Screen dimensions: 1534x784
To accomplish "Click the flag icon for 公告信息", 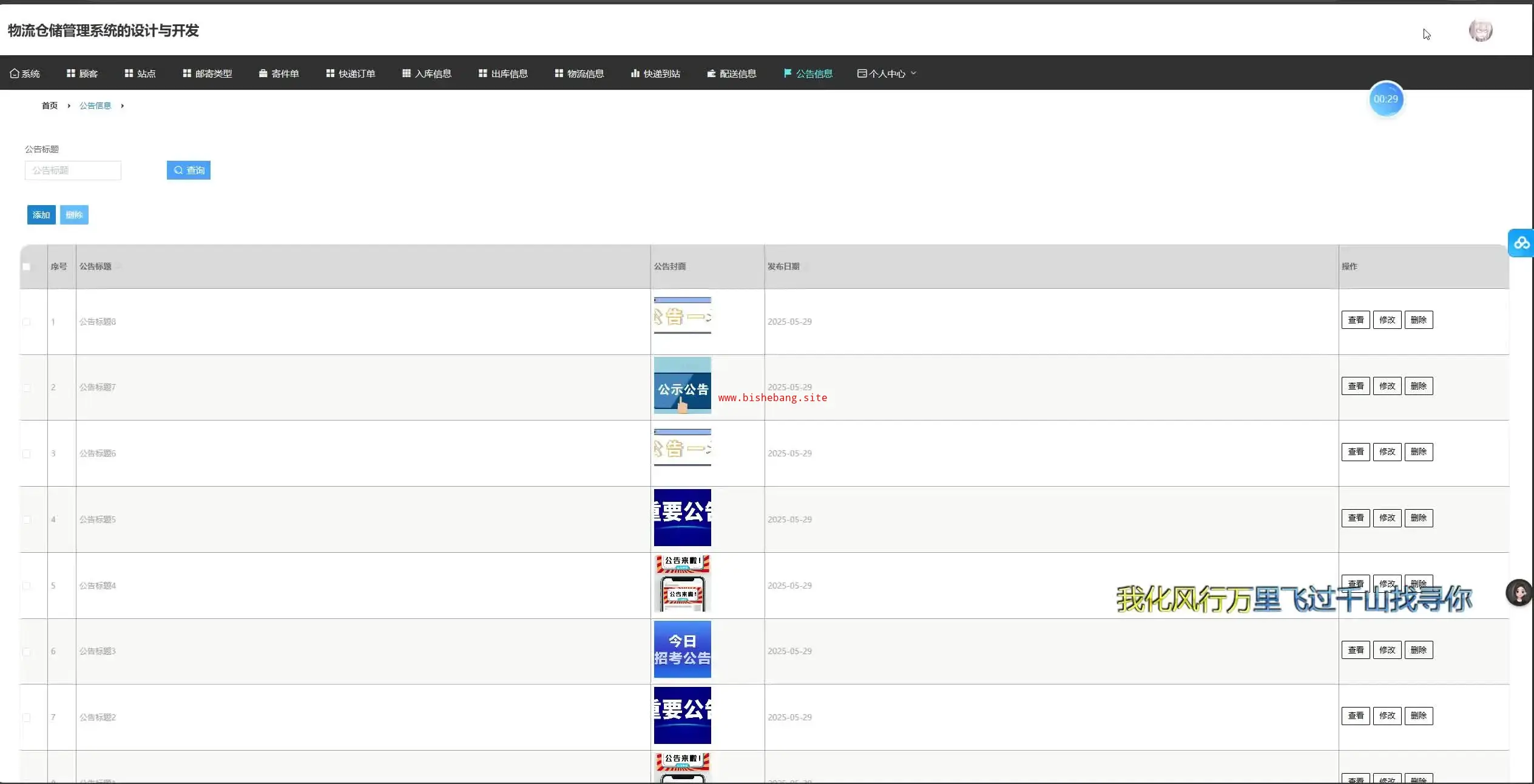I will [788, 73].
